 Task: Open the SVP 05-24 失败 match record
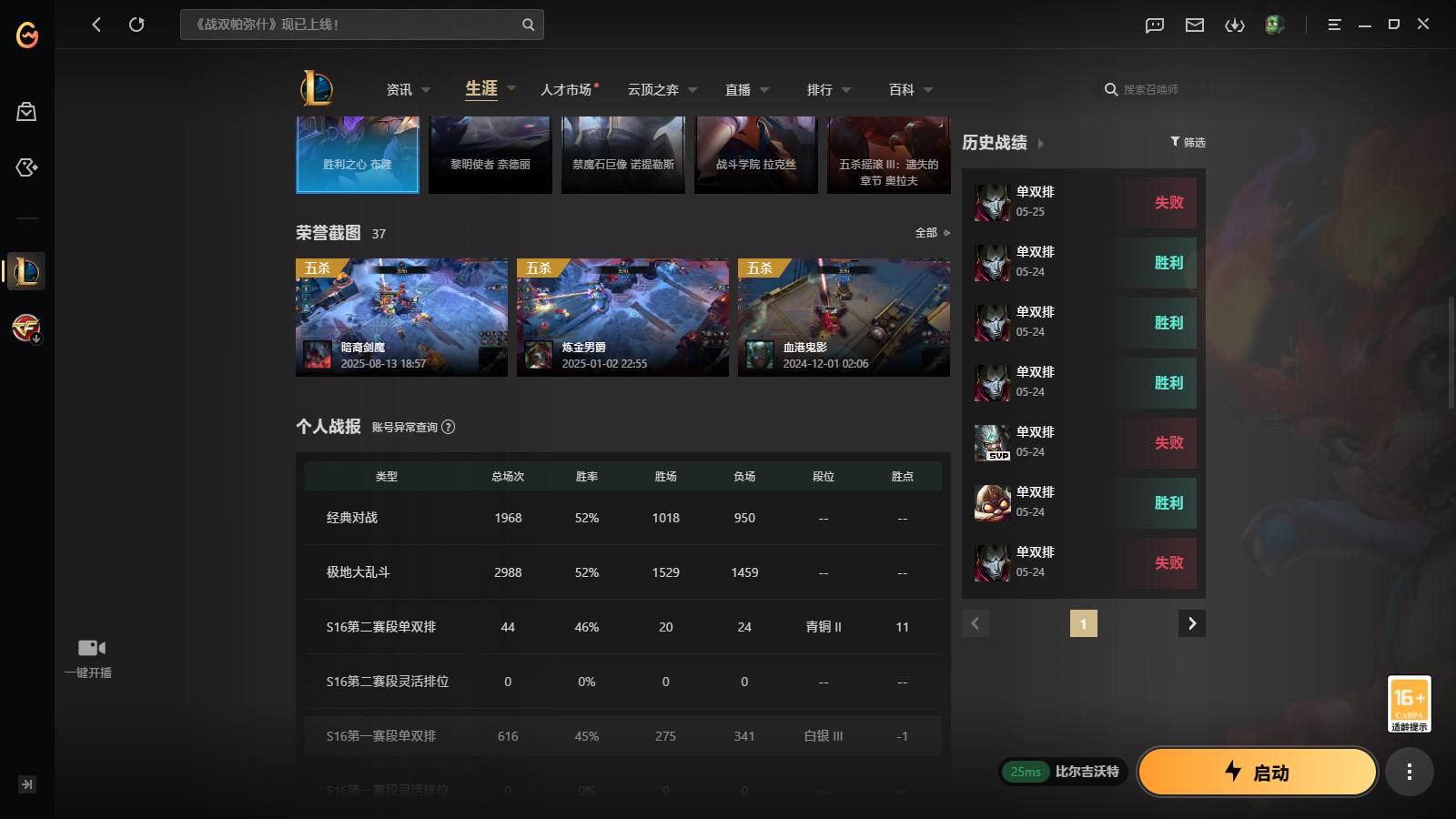click(1084, 442)
